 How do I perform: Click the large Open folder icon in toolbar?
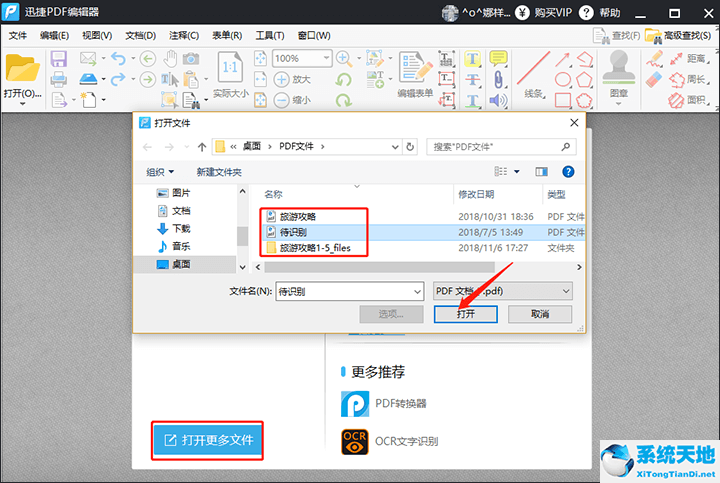pos(22,69)
